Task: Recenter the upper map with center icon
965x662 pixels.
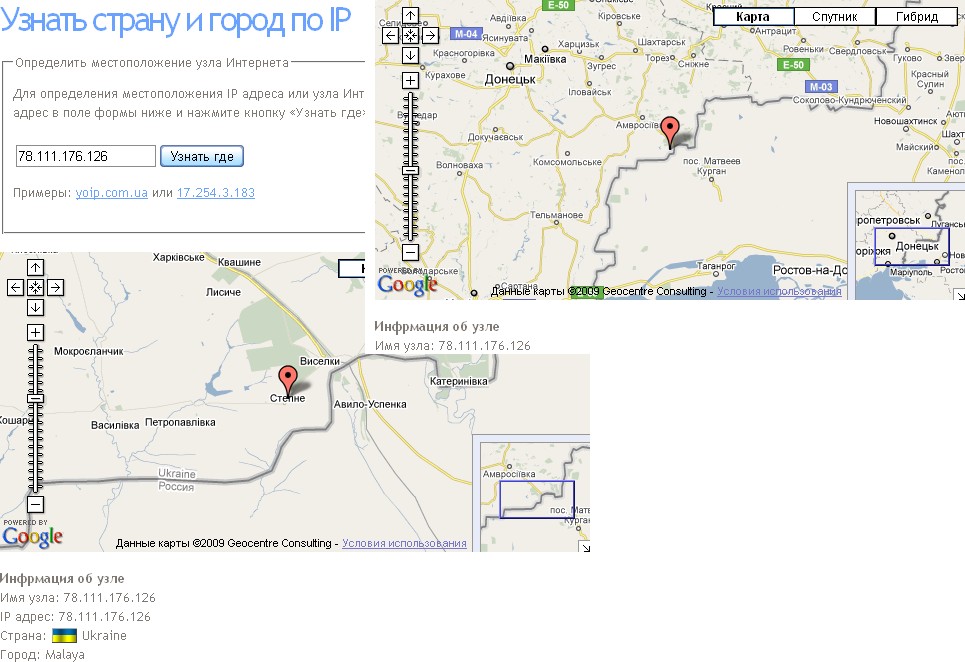Action: tap(410, 36)
